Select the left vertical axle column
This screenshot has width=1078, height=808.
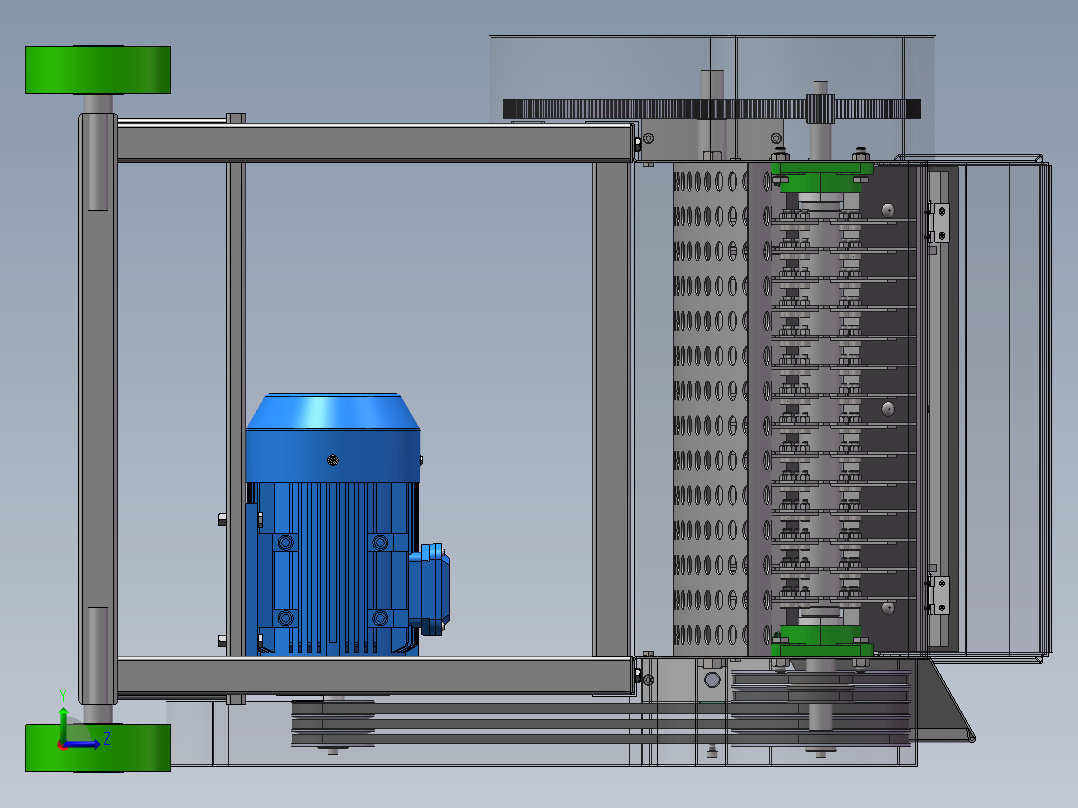click(98, 409)
